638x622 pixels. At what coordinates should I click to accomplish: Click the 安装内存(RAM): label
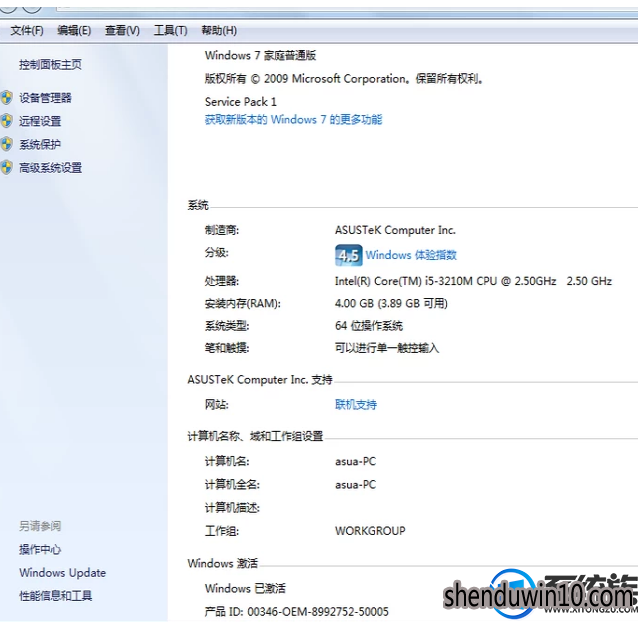pyautogui.click(x=243, y=303)
